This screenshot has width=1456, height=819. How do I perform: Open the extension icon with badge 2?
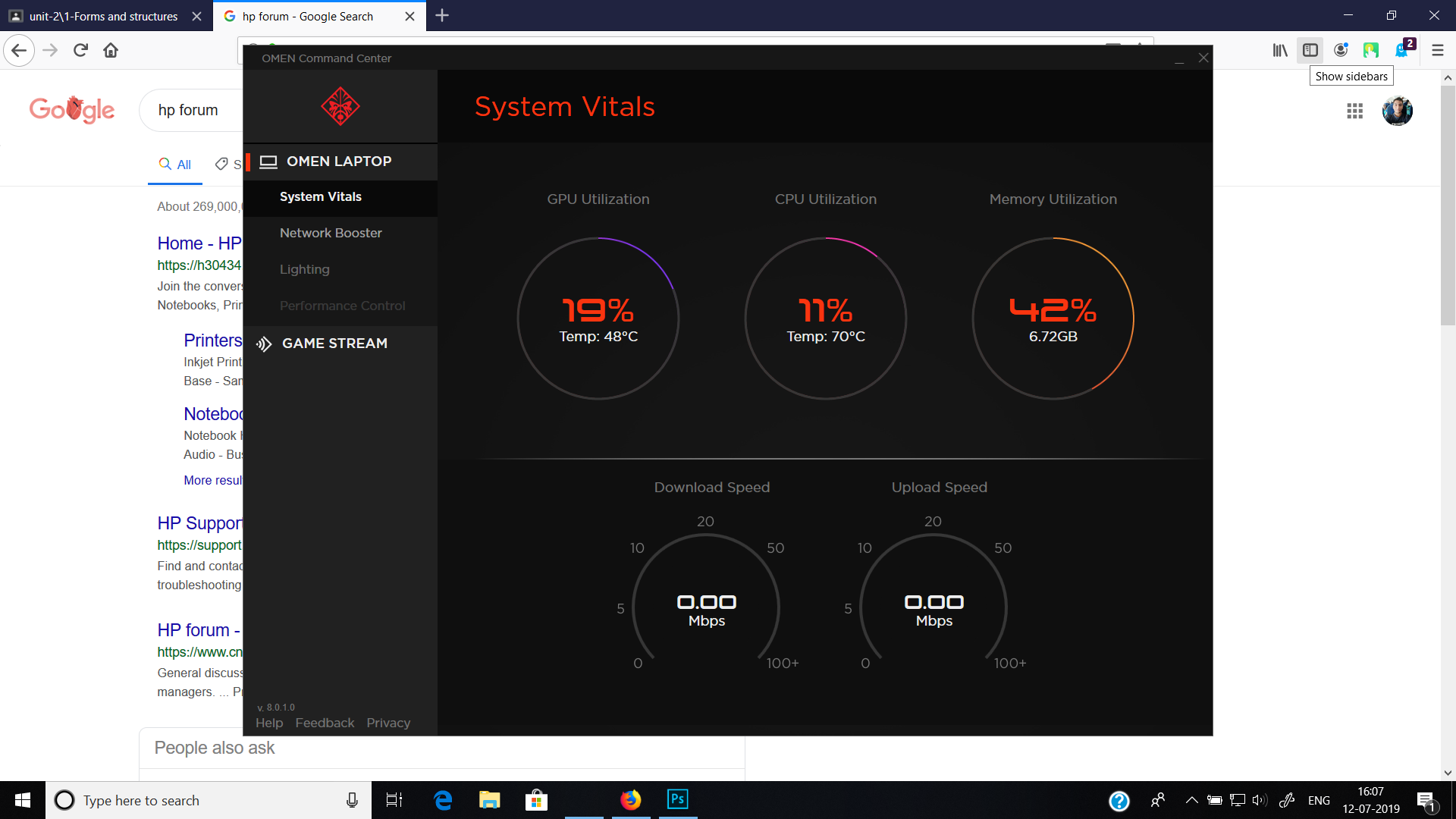(x=1403, y=49)
